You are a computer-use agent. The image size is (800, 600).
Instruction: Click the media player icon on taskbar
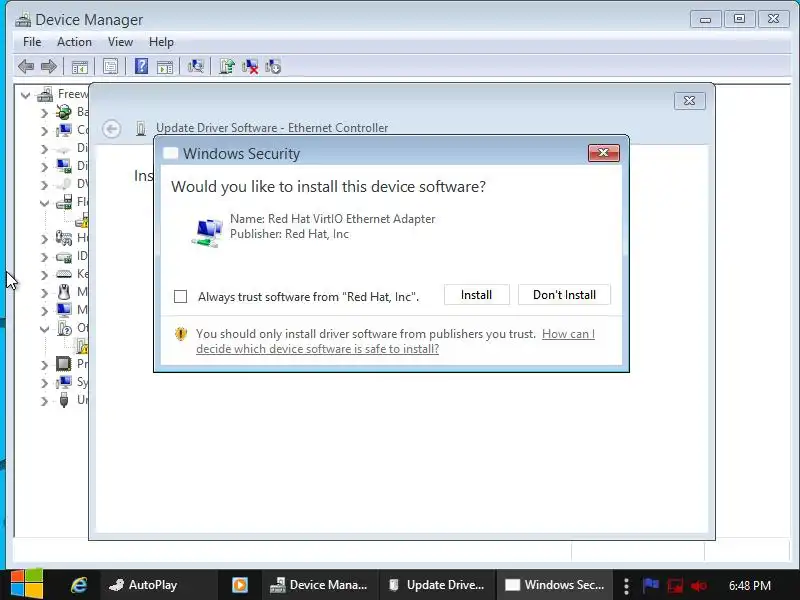point(240,585)
